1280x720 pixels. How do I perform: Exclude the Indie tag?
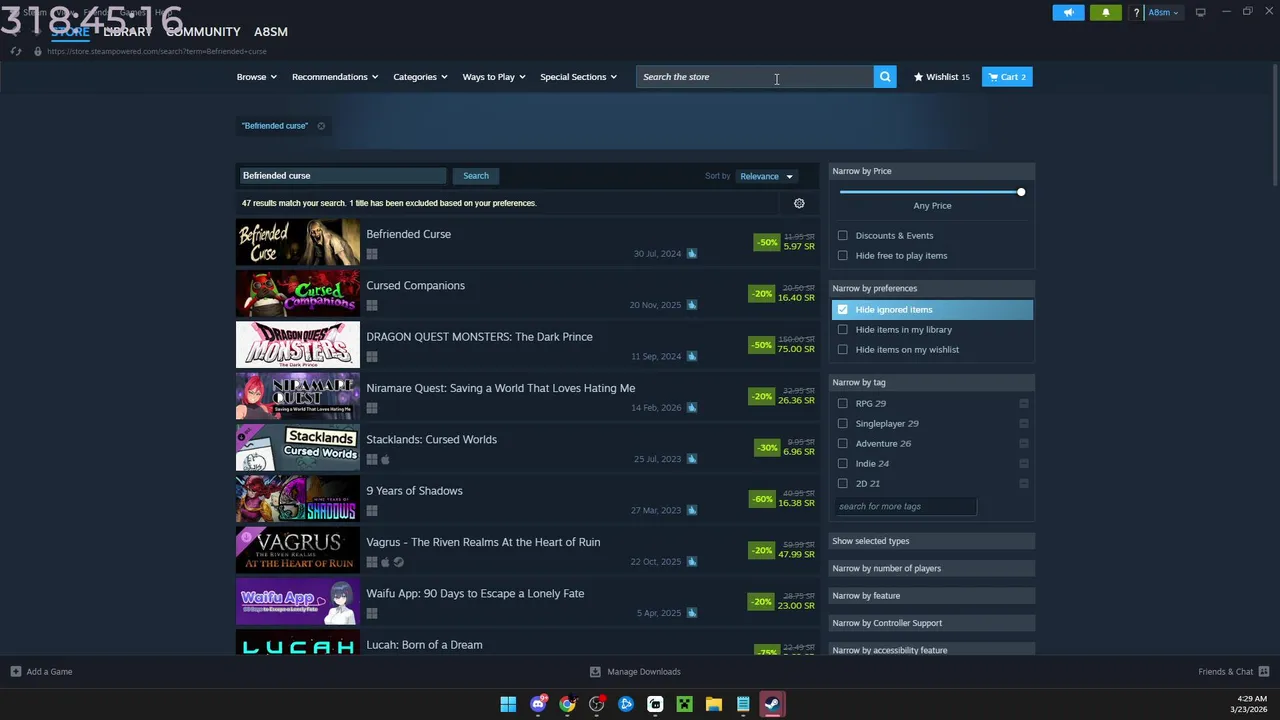(x=1024, y=463)
